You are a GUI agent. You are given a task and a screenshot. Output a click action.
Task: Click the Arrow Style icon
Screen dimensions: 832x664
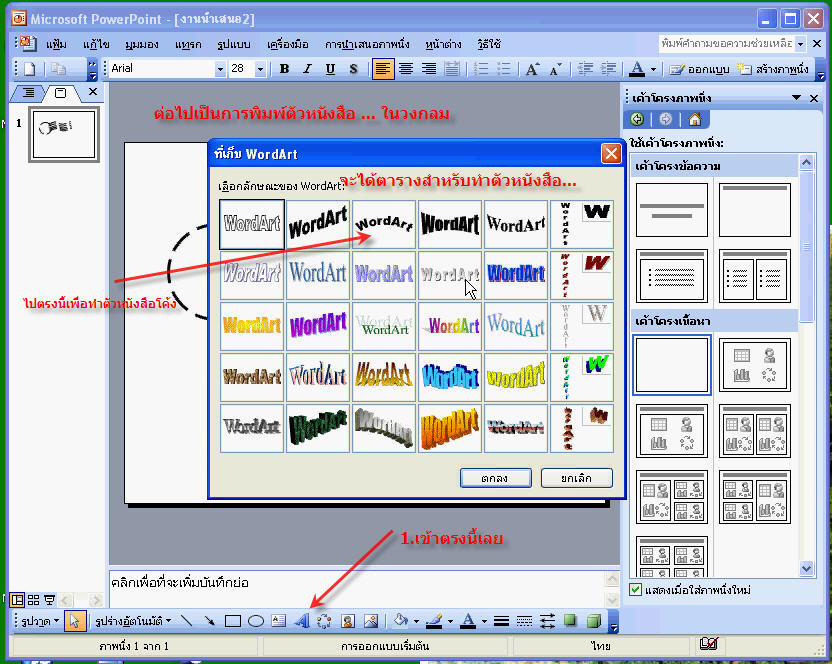pyautogui.click(x=547, y=620)
